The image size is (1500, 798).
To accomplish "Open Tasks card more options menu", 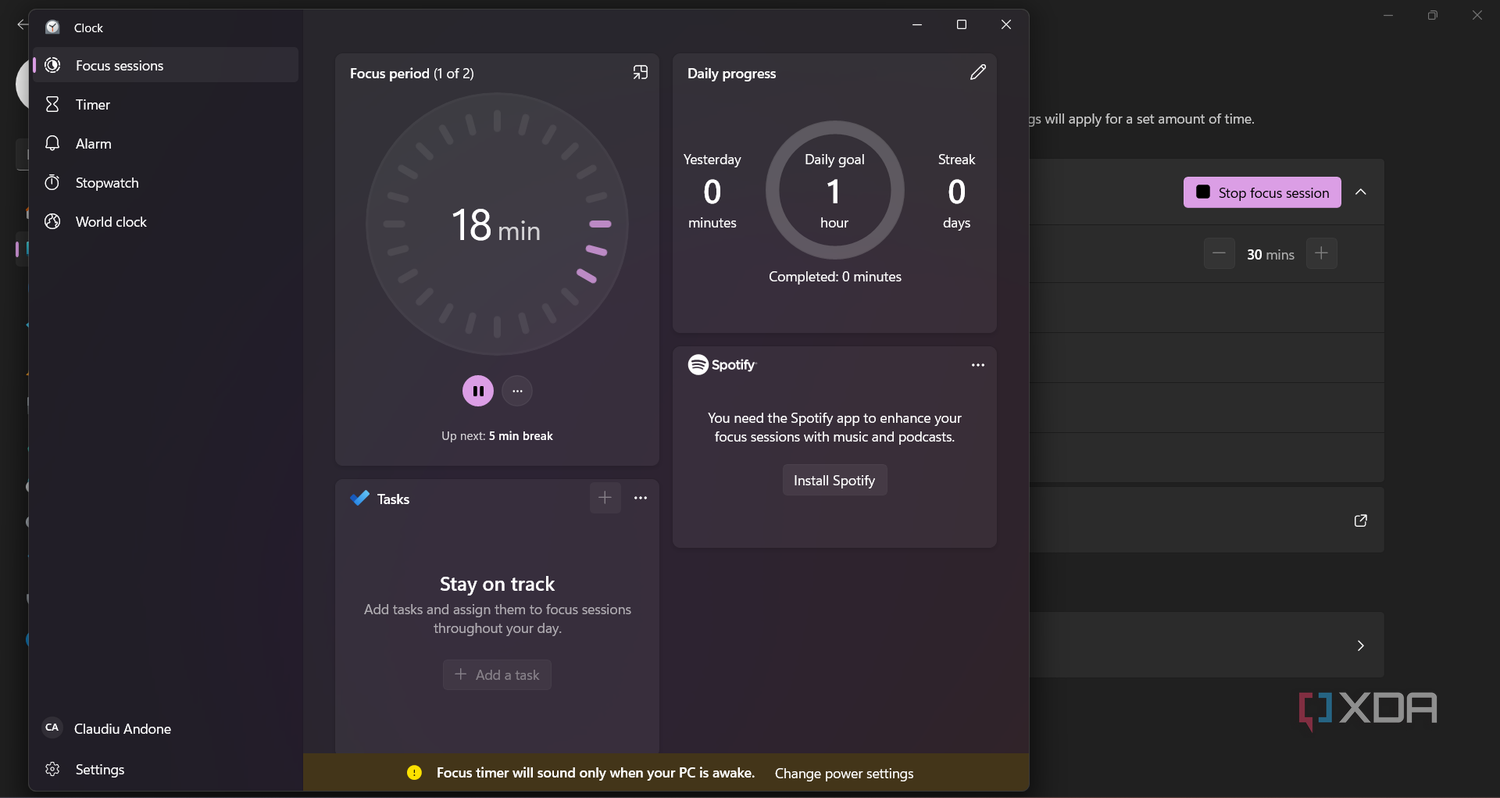I will 641,498.
